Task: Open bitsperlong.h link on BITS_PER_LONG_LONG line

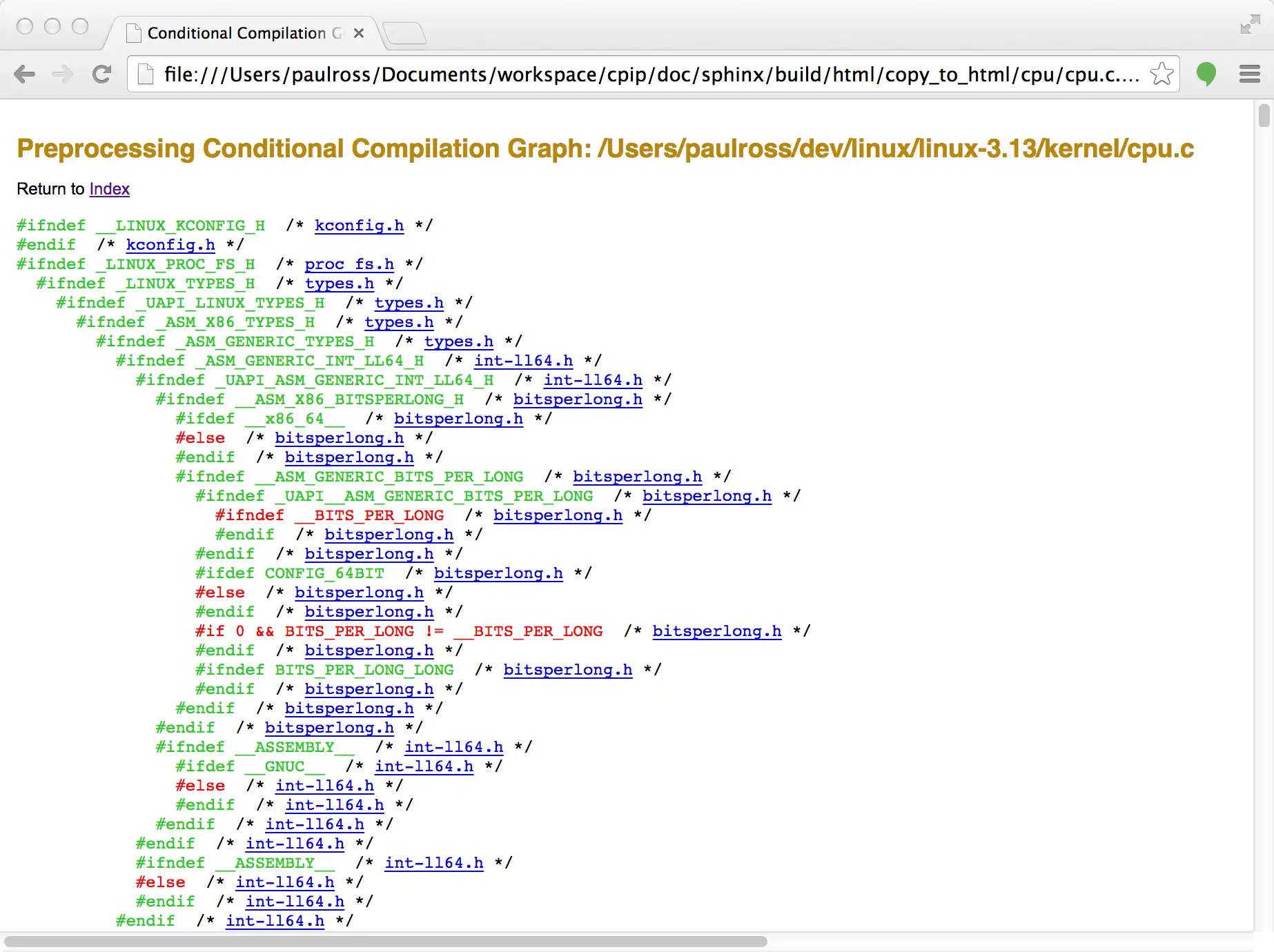Action: [568, 670]
